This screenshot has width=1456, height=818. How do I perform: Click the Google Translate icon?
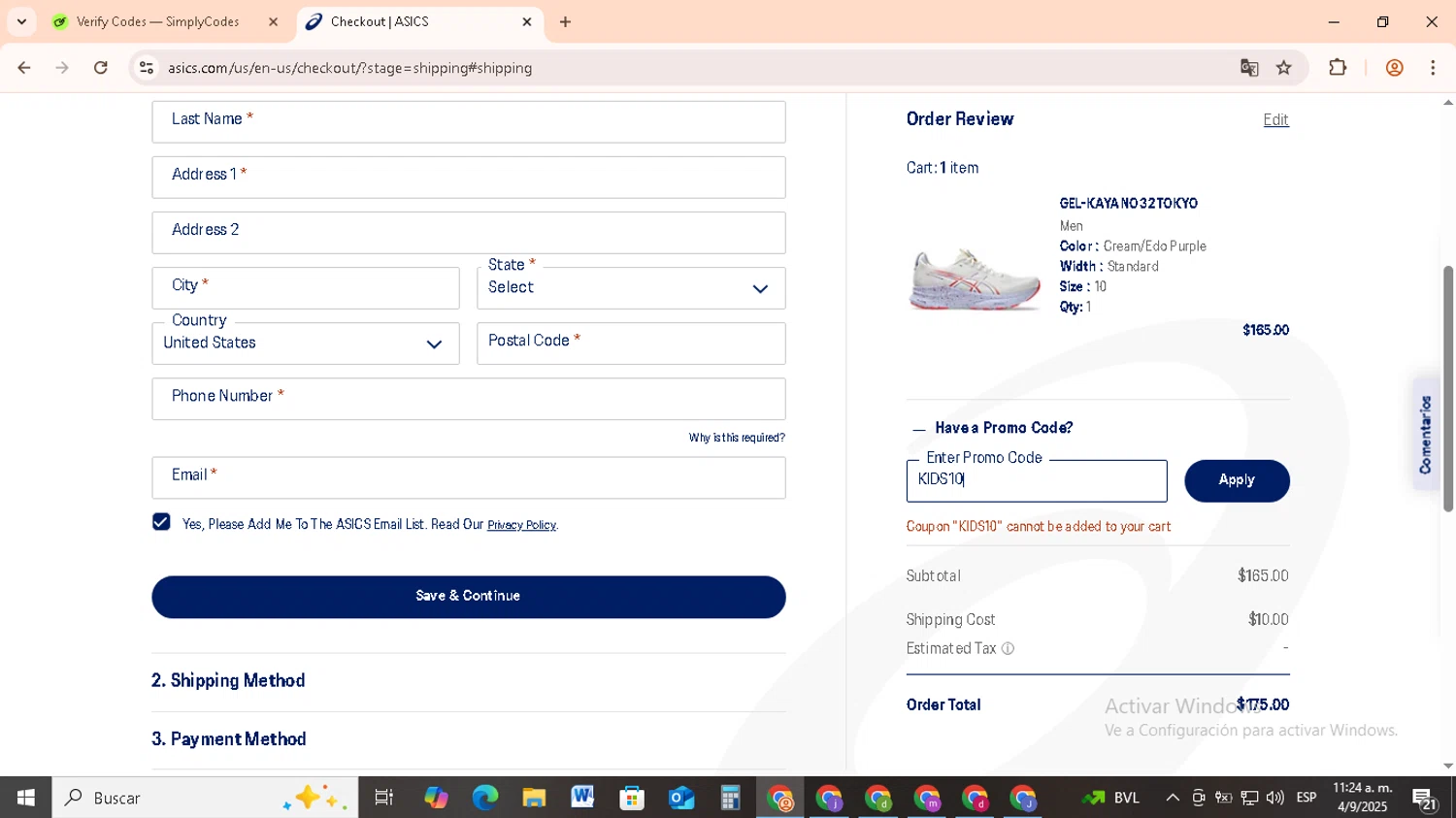point(1249,68)
